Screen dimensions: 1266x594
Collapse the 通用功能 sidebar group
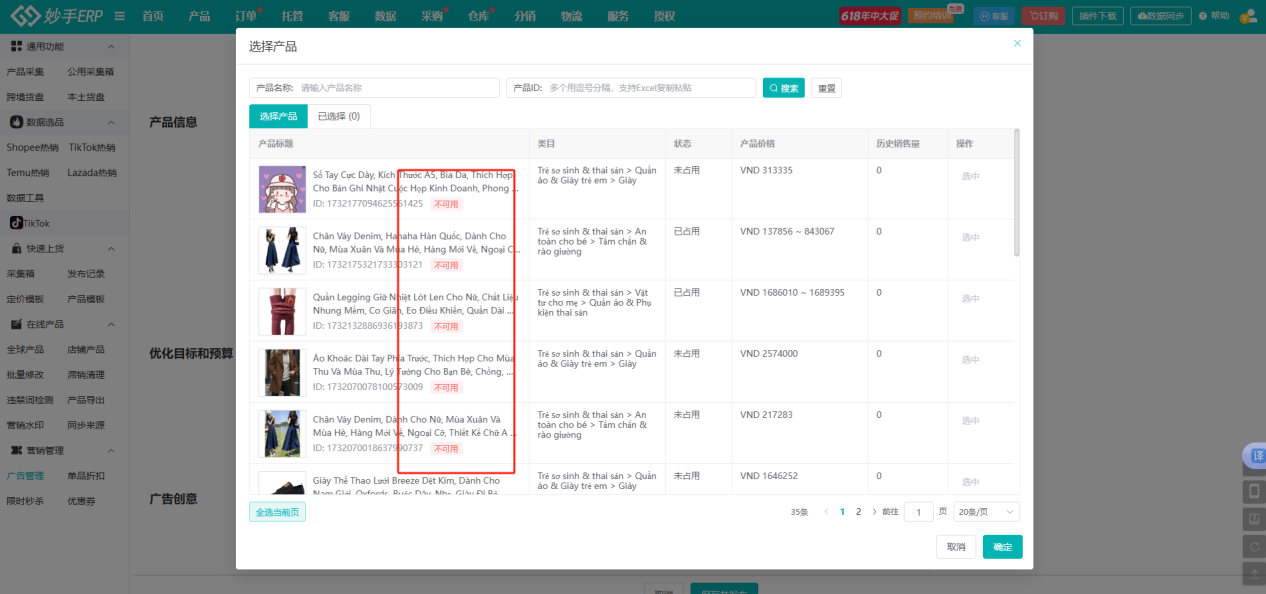(110, 47)
